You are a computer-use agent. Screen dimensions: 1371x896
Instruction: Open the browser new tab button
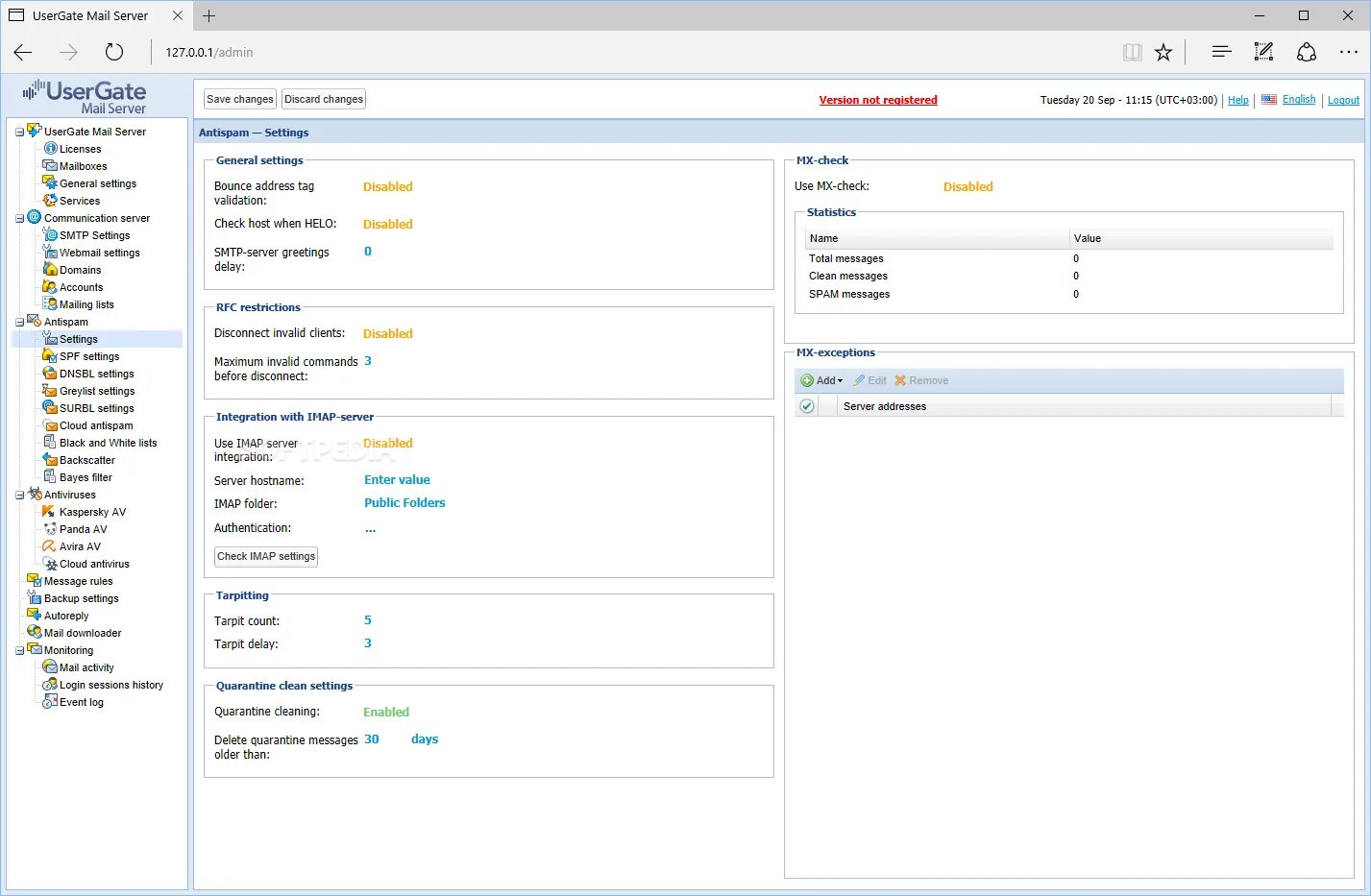209,15
